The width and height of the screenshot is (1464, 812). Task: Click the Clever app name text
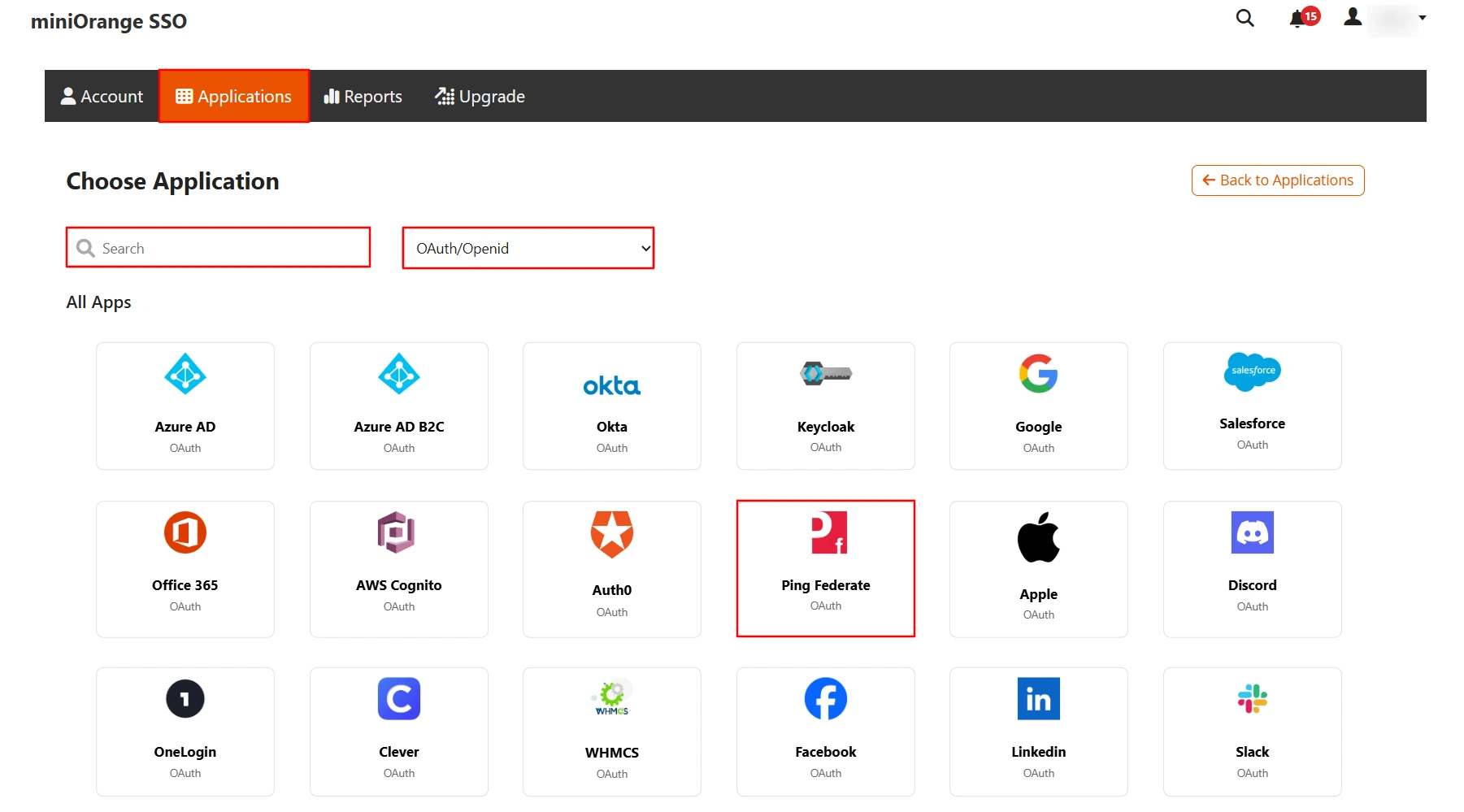tap(399, 752)
